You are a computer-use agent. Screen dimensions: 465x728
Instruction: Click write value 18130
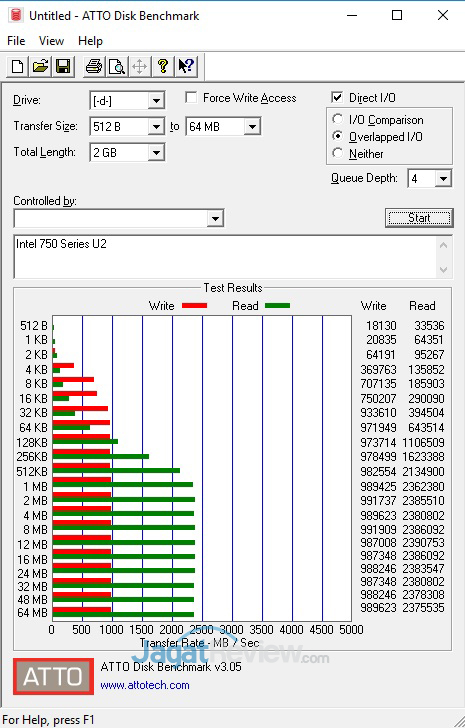[381, 326]
